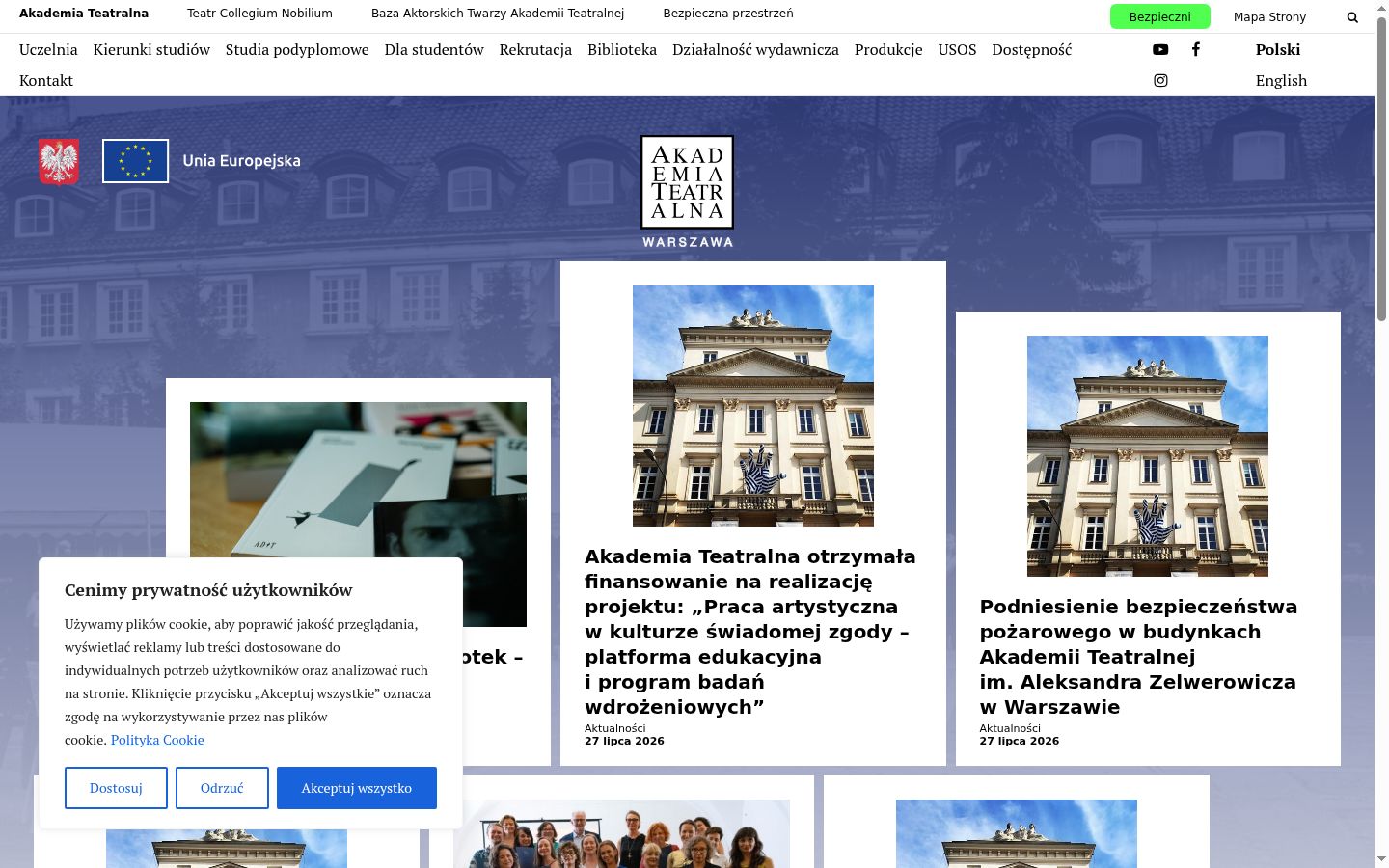The height and width of the screenshot is (868, 1389).
Task: Open the Dostępność menu item
Action: coord(1031,49)
